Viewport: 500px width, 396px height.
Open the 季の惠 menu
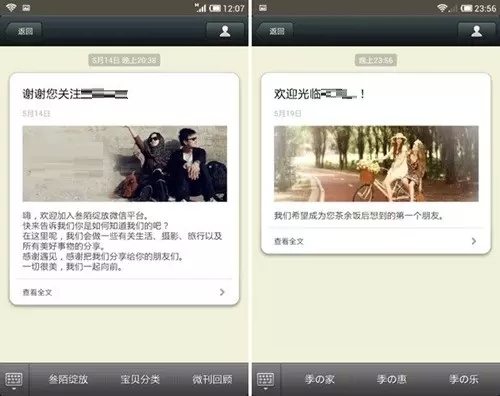(392, 379)
